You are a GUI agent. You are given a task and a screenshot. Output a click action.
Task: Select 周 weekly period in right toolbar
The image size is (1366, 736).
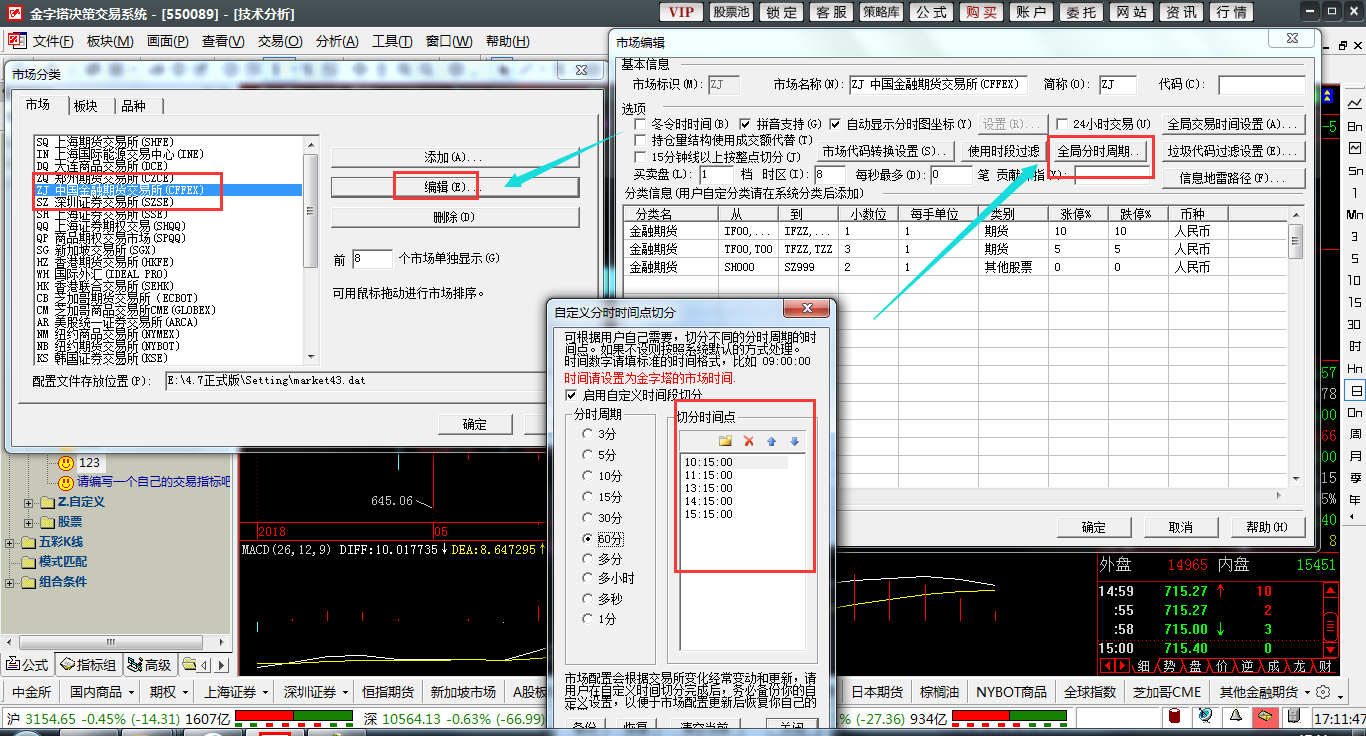[1356, 433]
